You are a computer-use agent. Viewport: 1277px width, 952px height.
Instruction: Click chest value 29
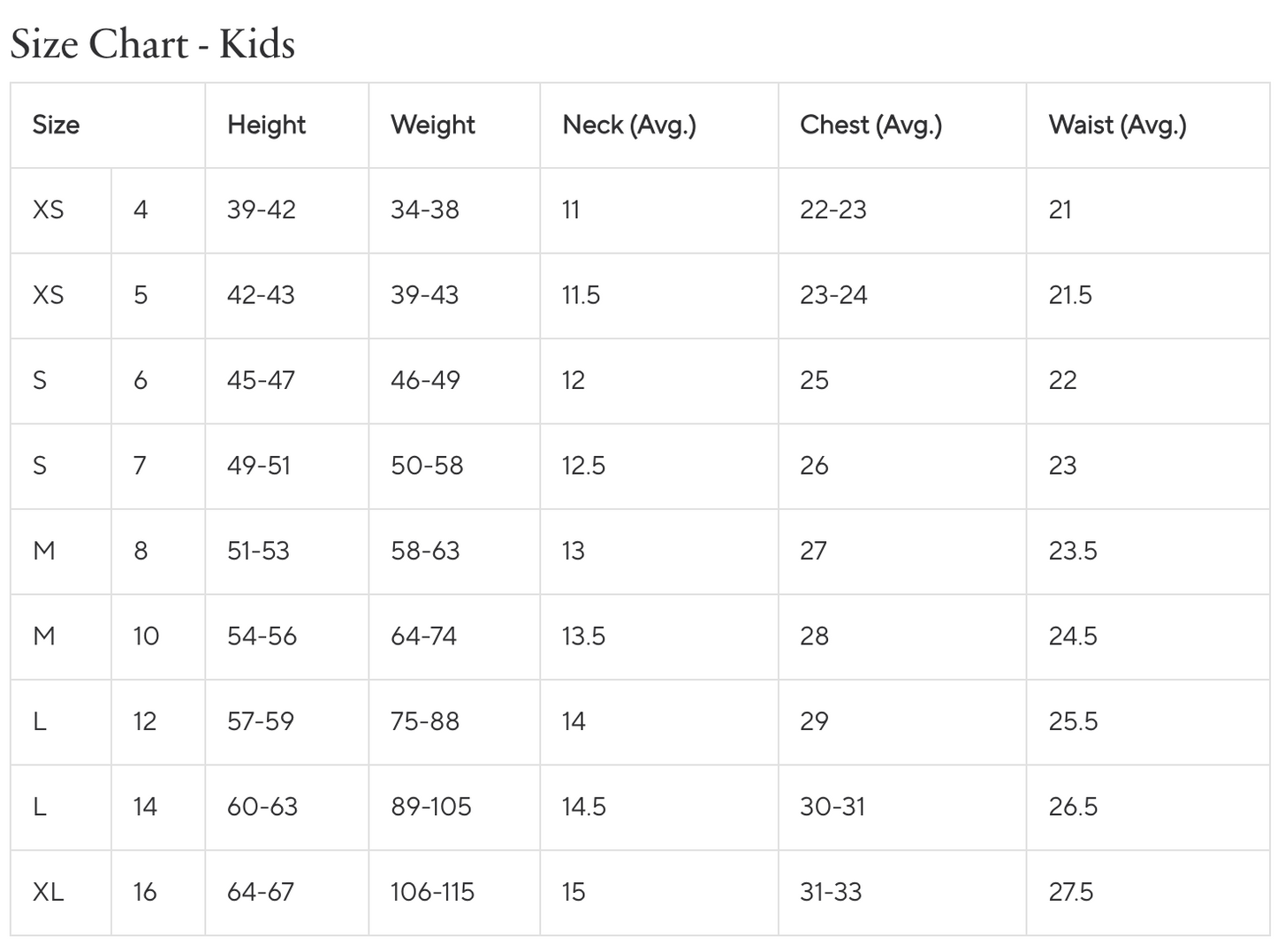point(814,721)
